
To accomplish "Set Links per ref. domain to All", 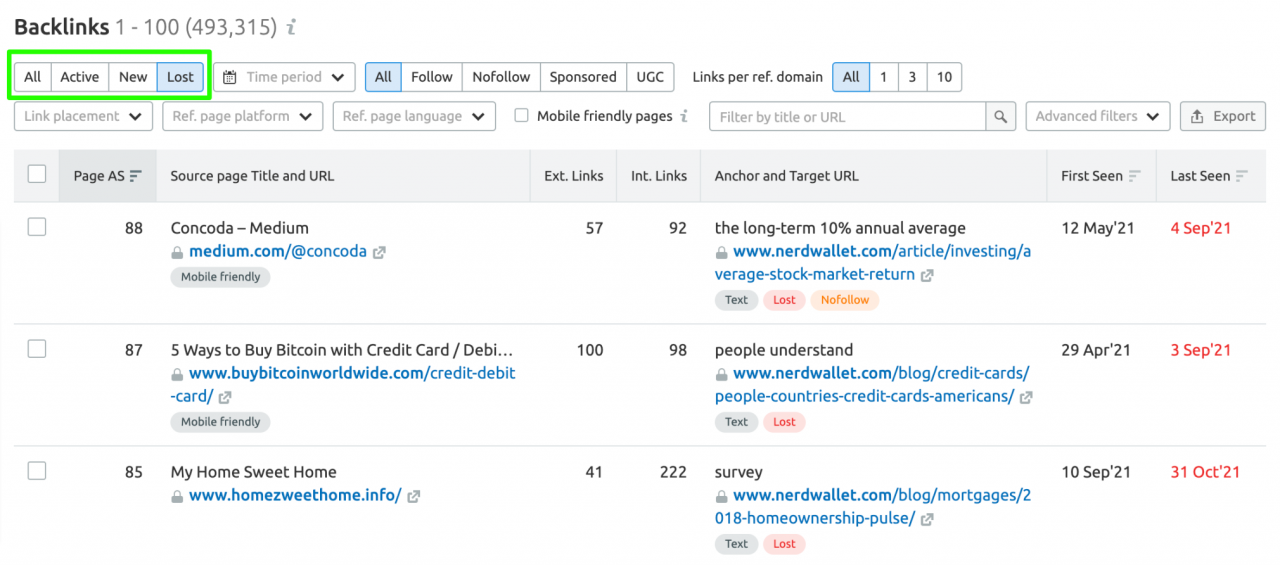I will pyautogui.click(x=851, y=77).
